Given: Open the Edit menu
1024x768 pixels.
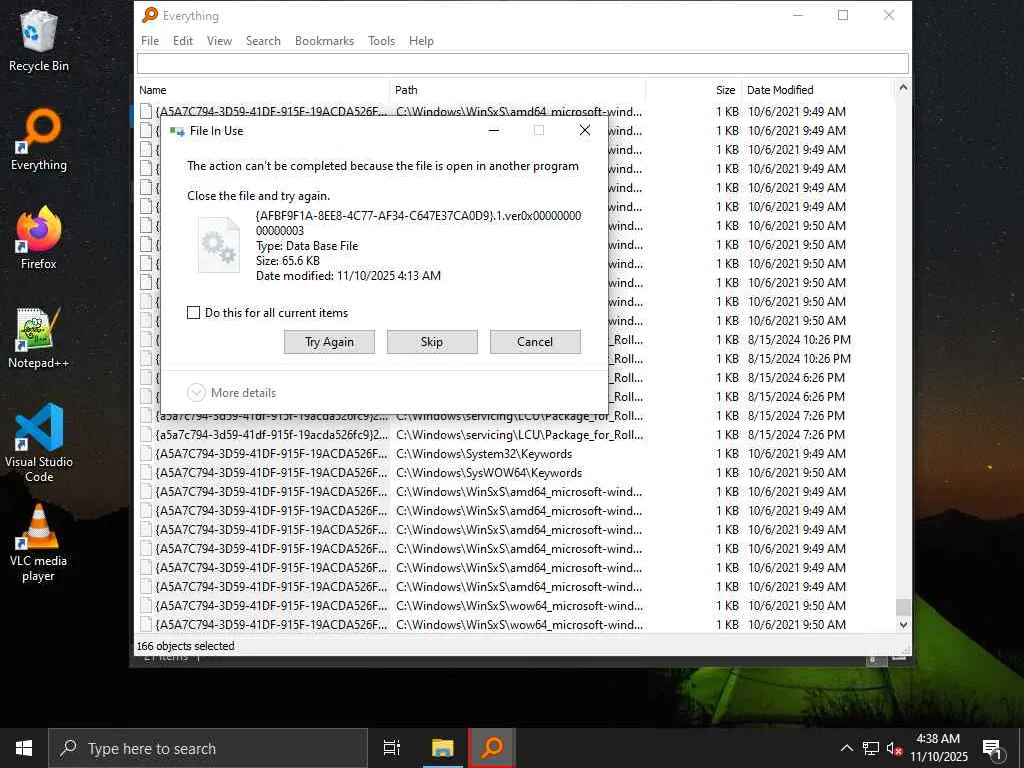Looking at the screenshot, I should click(x=183, y=40).
